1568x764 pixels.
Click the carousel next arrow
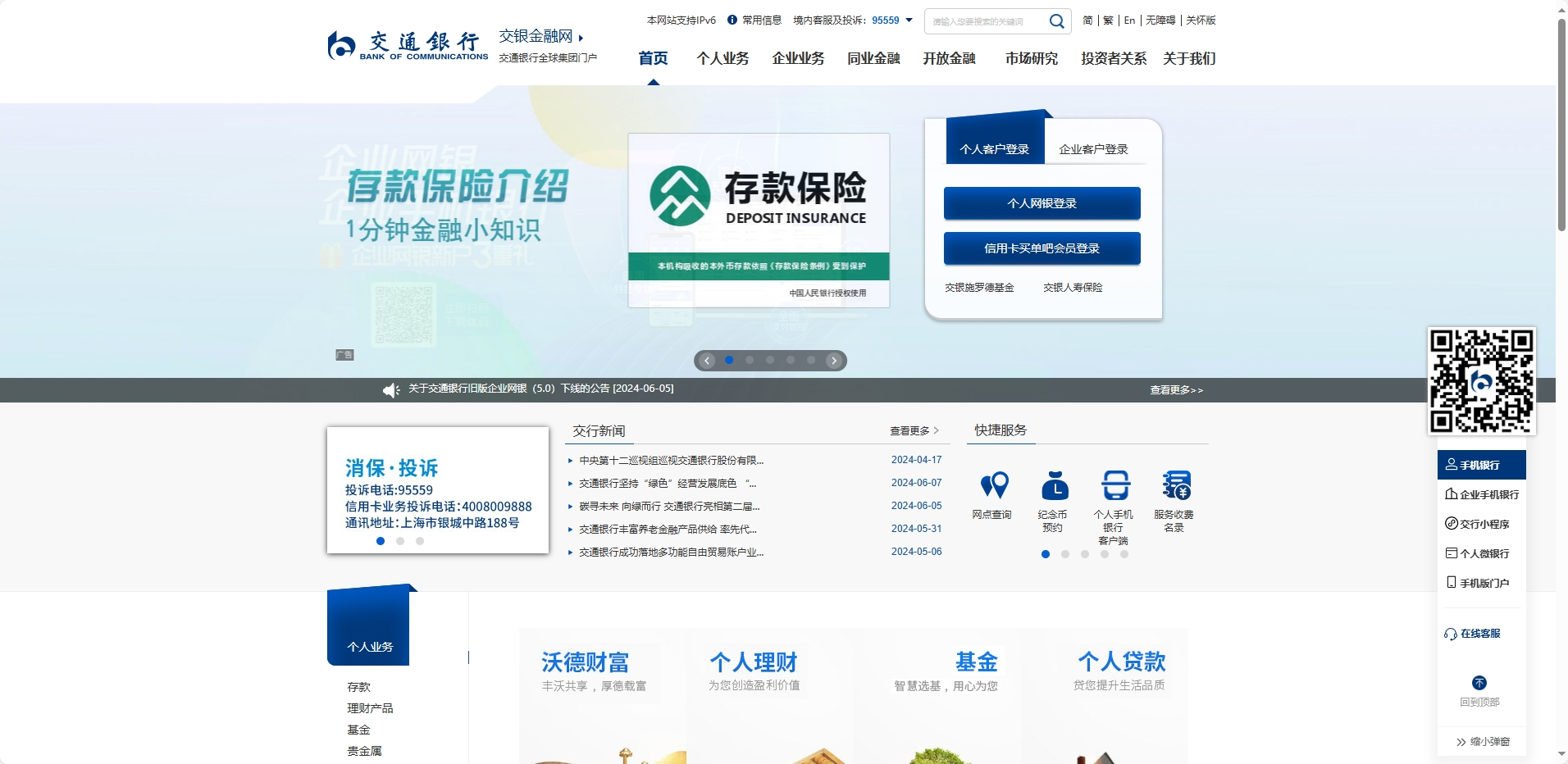coord(833,360)
